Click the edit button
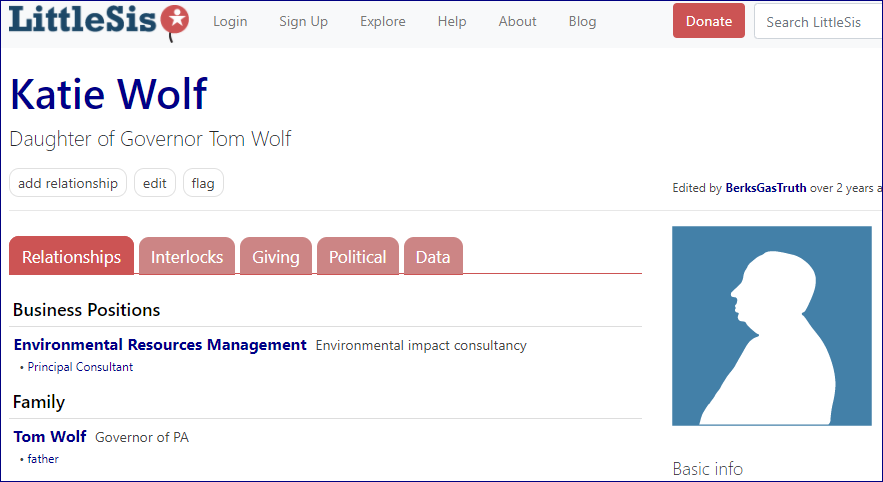Screen dimensions: 883x482 tap(155, 183)
